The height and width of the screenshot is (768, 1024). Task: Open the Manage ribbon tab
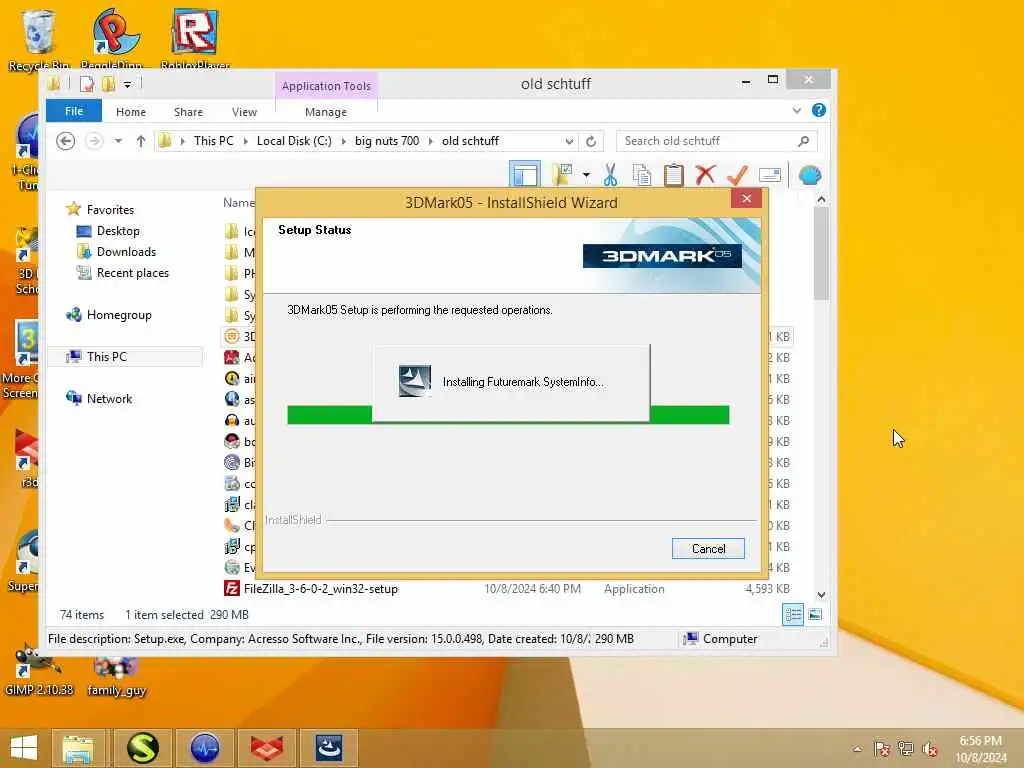coord(326,112)
